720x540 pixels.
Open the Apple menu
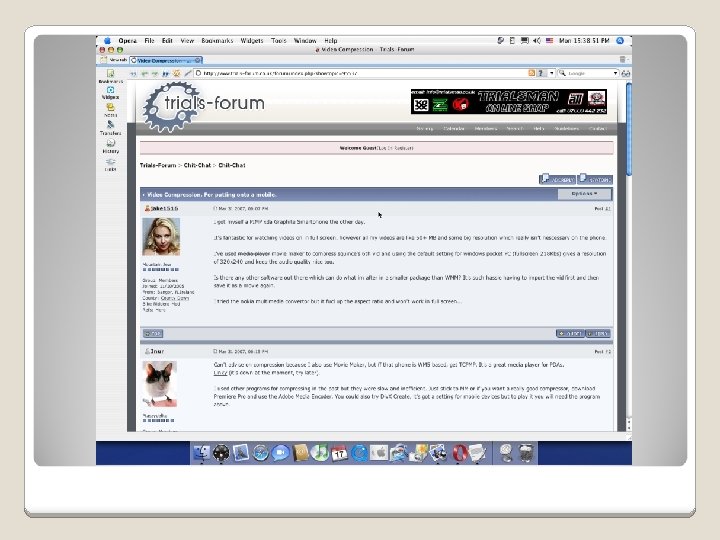pos(107,40)
